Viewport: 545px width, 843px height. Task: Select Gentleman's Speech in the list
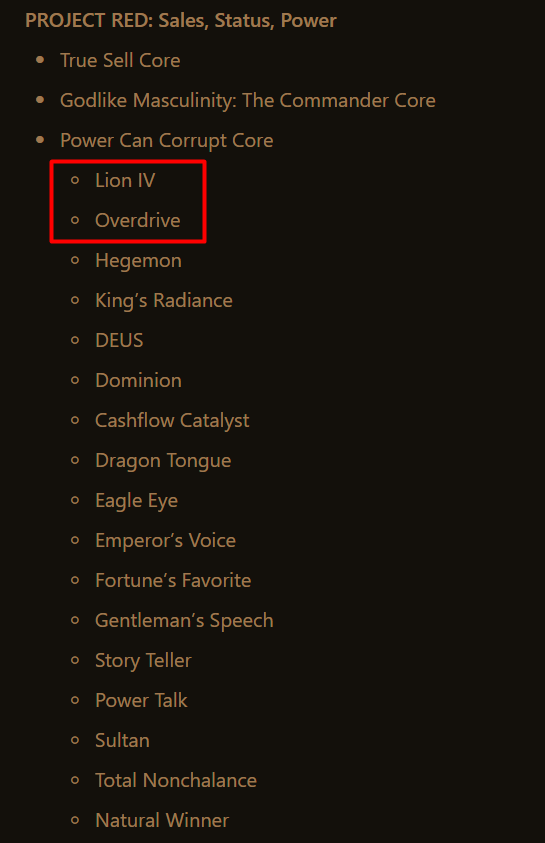tap(184, 620)
